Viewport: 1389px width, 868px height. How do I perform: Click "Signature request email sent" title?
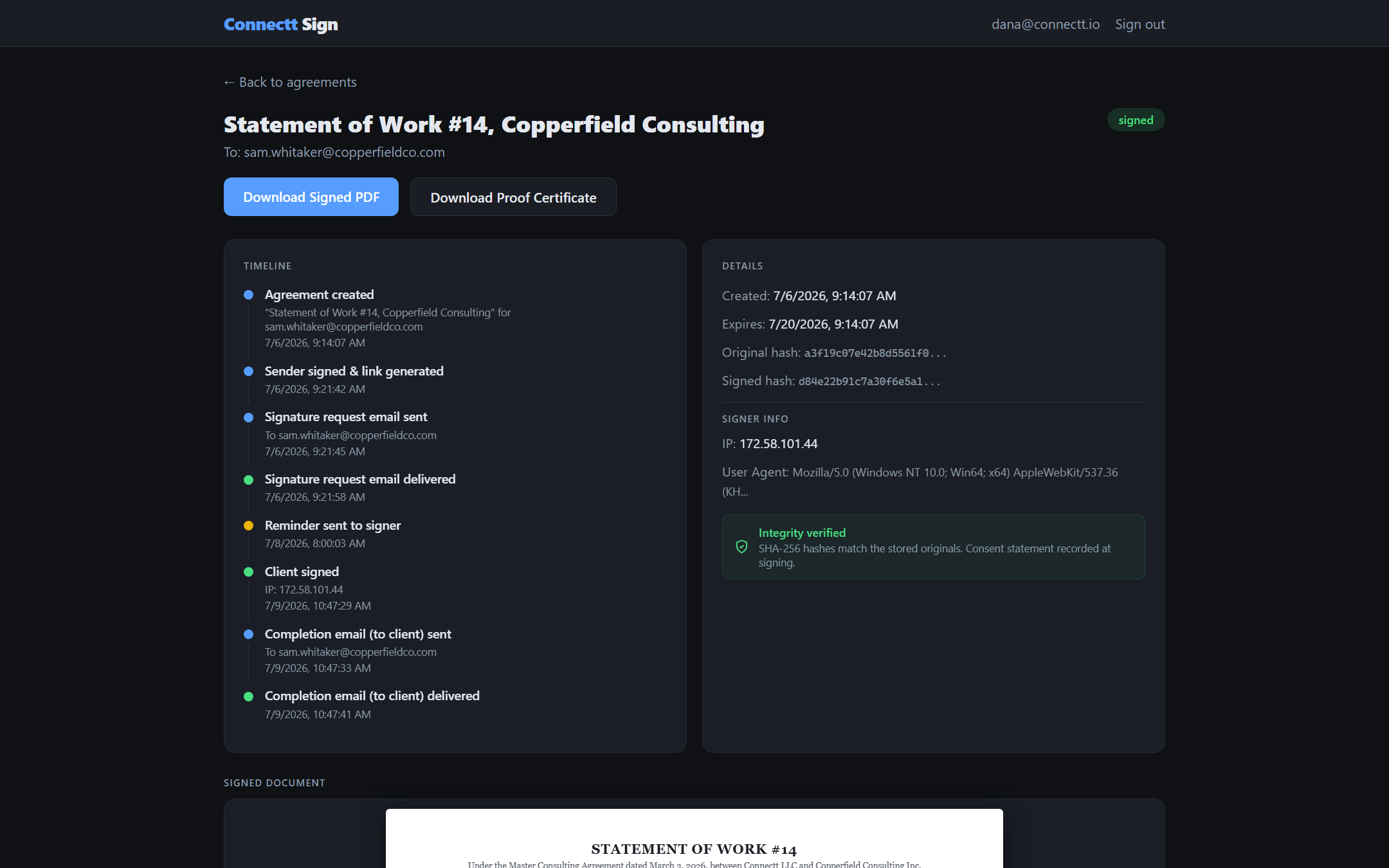pos(346,417)
